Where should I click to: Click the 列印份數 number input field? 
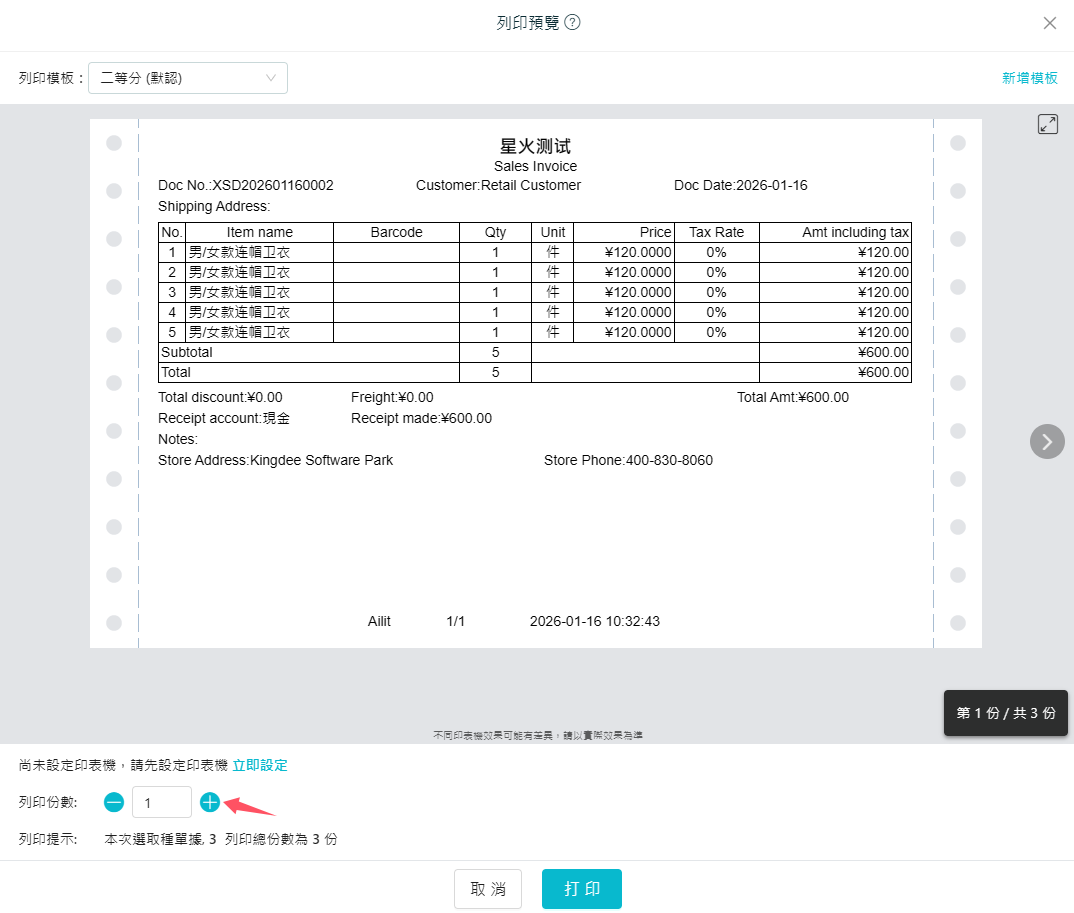click(161, 802)
